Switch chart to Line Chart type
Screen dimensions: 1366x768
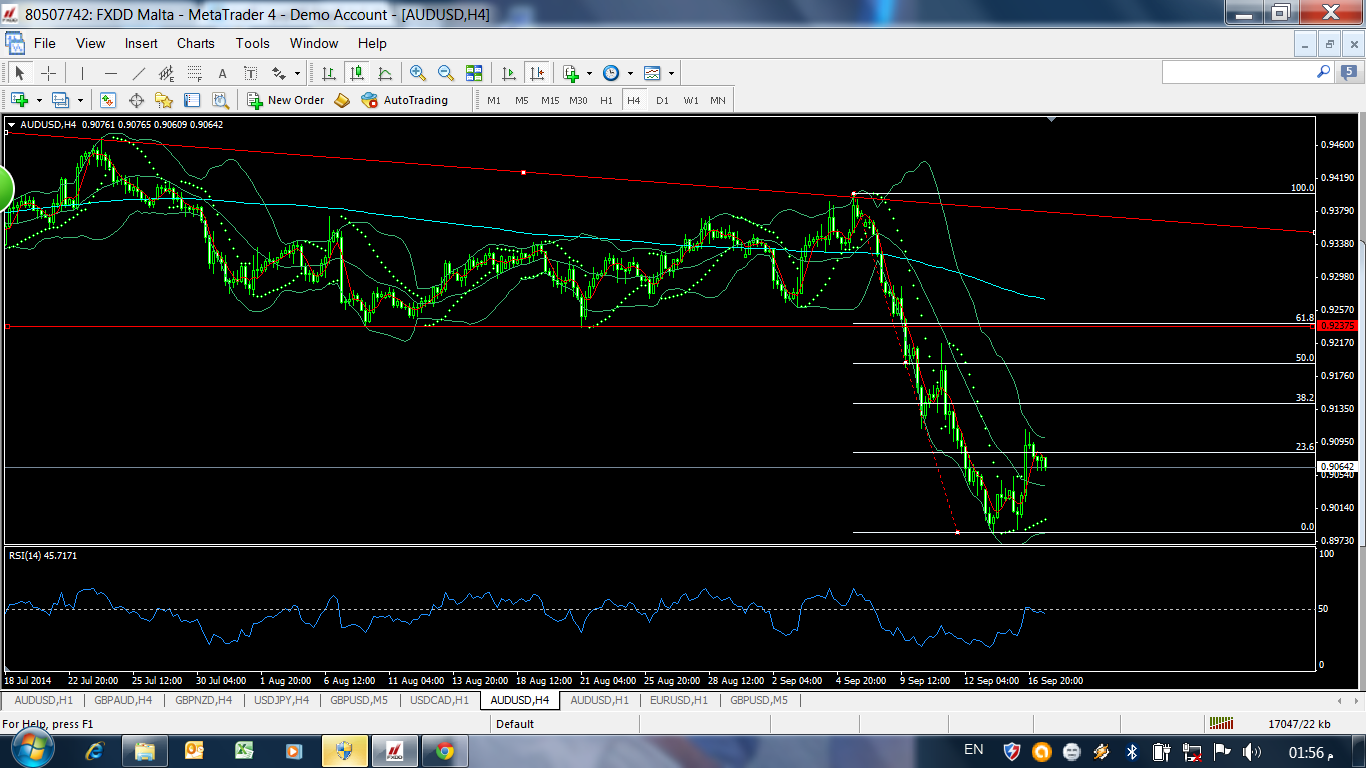coord(385,73)
